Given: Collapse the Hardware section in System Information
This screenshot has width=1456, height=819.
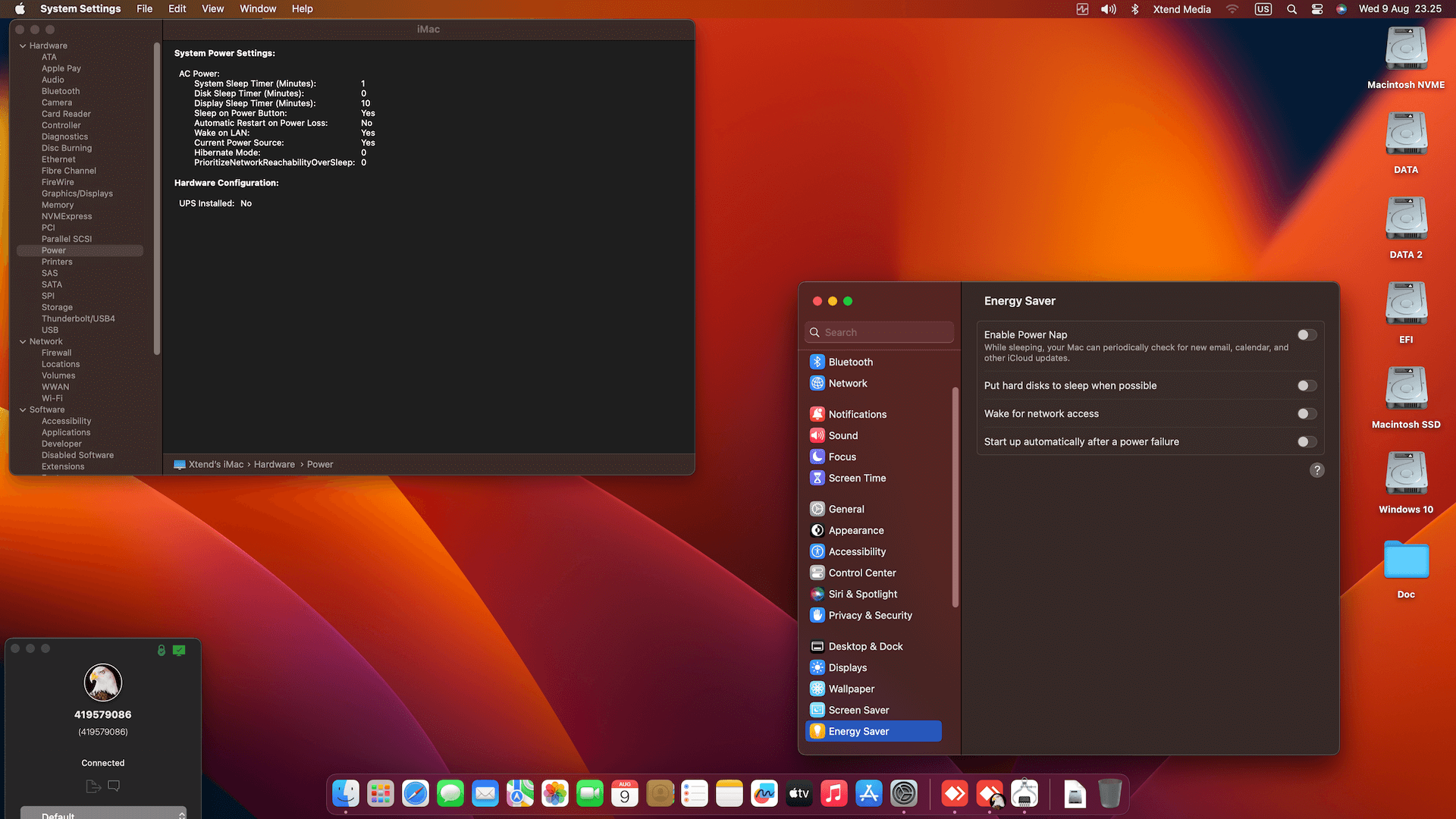Looking at the screenshot, I should click(x=23, y=46).
